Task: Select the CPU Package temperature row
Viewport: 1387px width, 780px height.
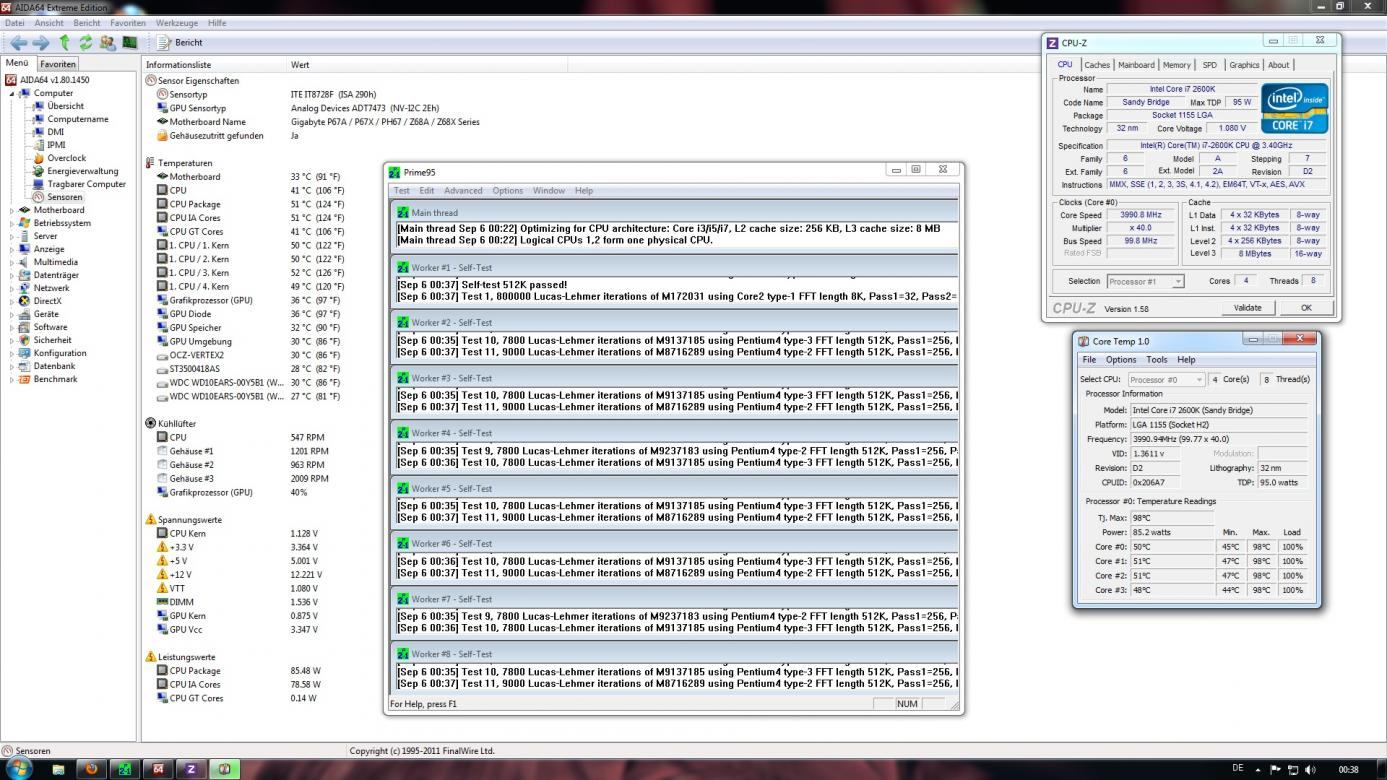Action: (250, 204)
